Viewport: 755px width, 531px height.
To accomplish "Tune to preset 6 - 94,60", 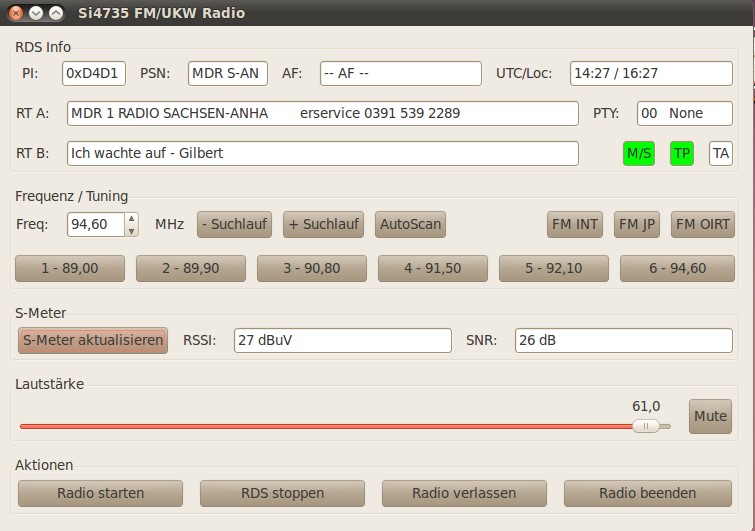I will tap(675, 268).
